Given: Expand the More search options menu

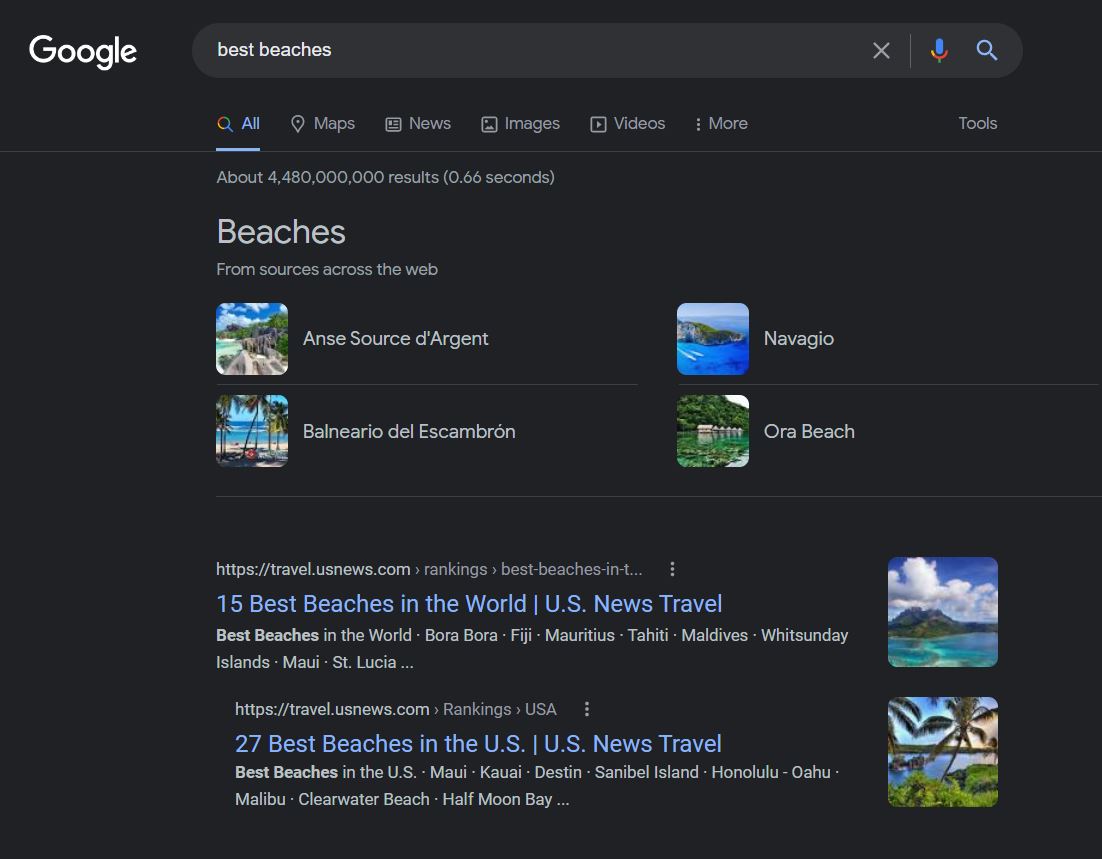Looking at the screenshot, I should pos(721,124).
